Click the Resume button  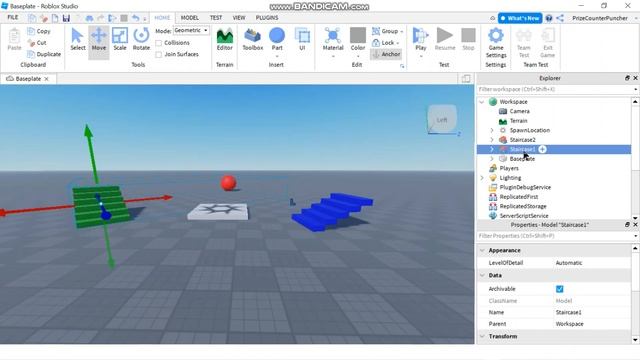pos(444,40)
